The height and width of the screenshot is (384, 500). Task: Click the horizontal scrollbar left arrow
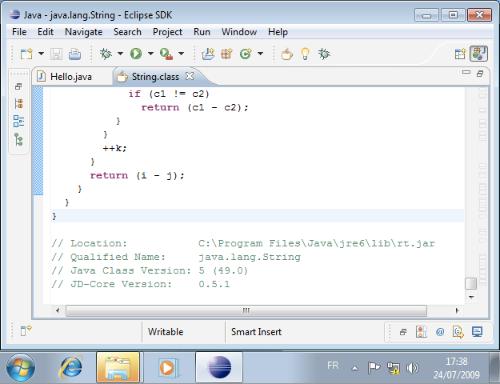click(58, 310)
